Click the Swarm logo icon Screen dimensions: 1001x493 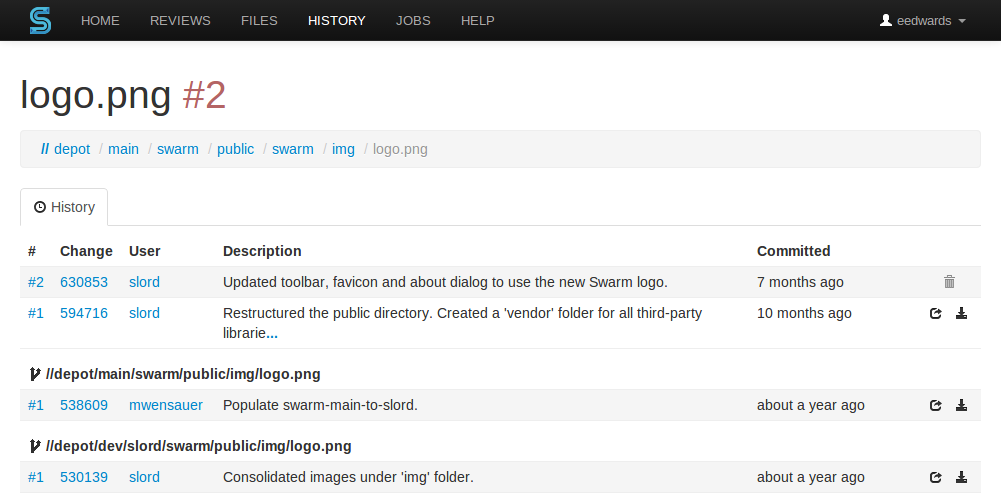click(40, 20)
